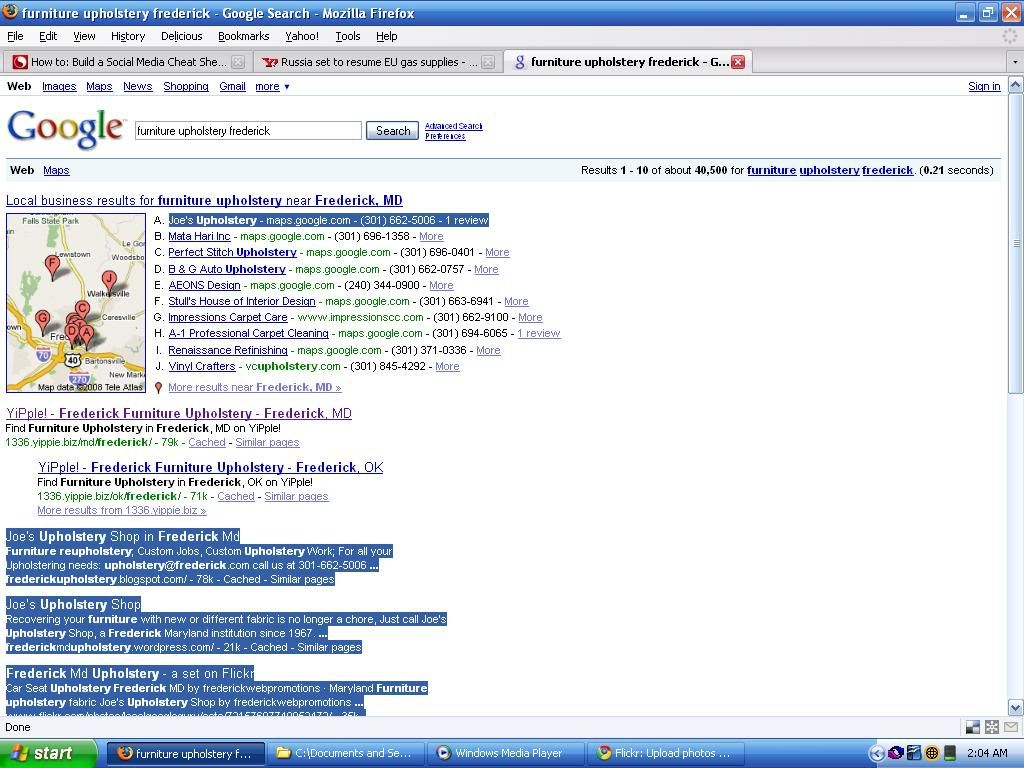Open the Yahoo! menu
Screen dimensions: 1024x768
[x=302, y=36]
